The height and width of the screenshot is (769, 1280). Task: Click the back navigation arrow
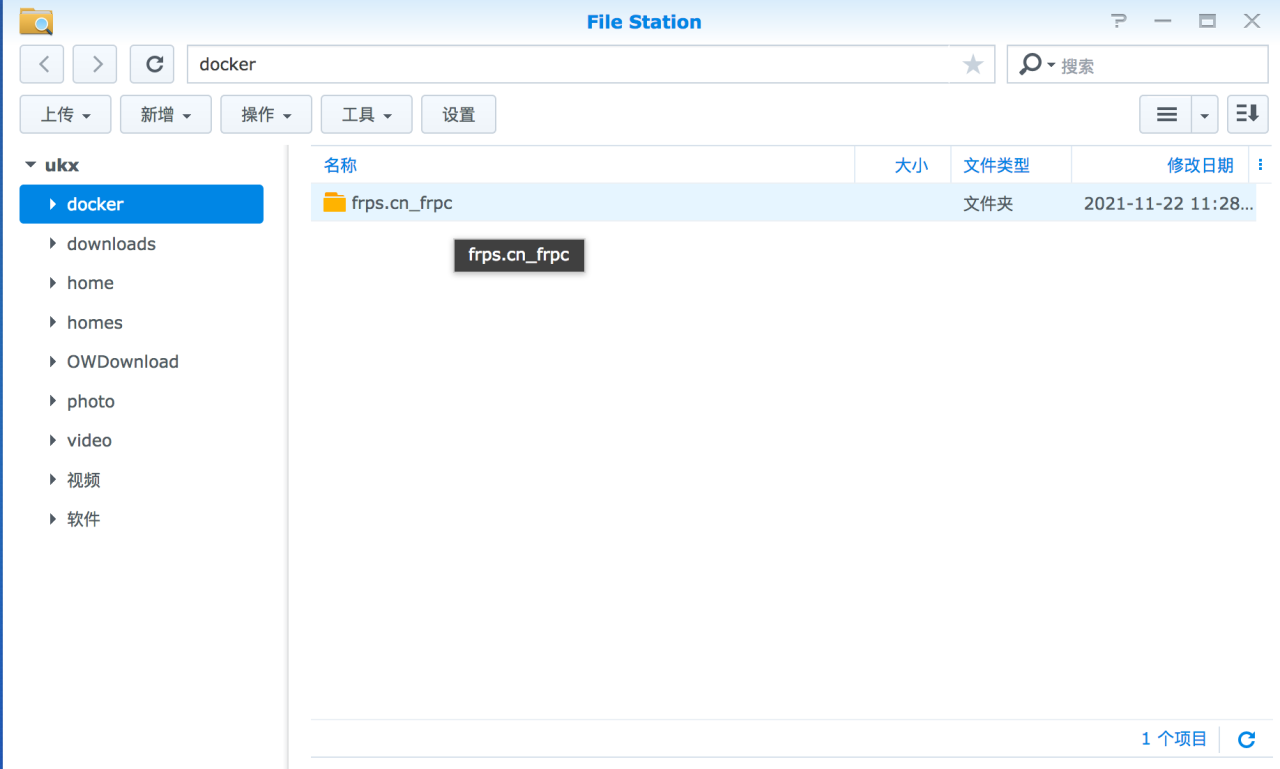(42, 64)
